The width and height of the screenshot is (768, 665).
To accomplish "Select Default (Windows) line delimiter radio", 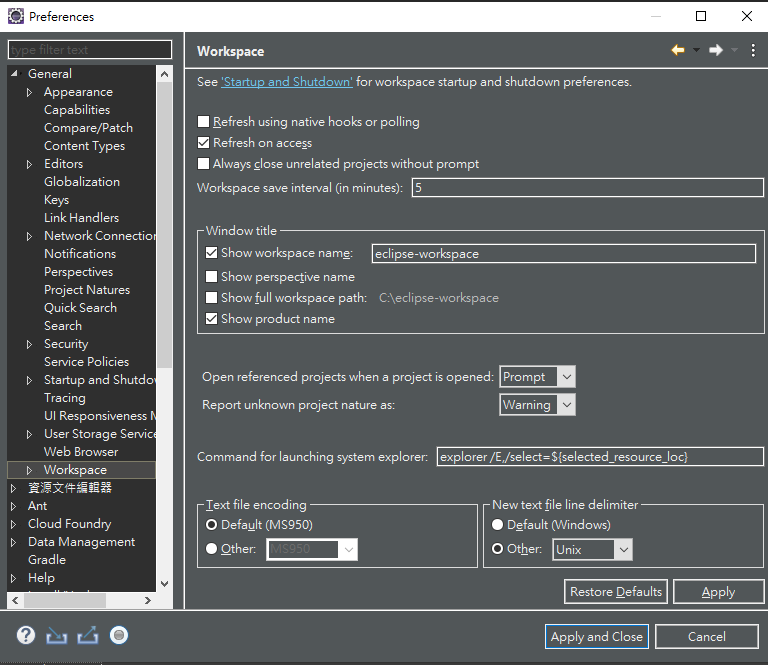I will pyautogui.click(x=498, y=525).
